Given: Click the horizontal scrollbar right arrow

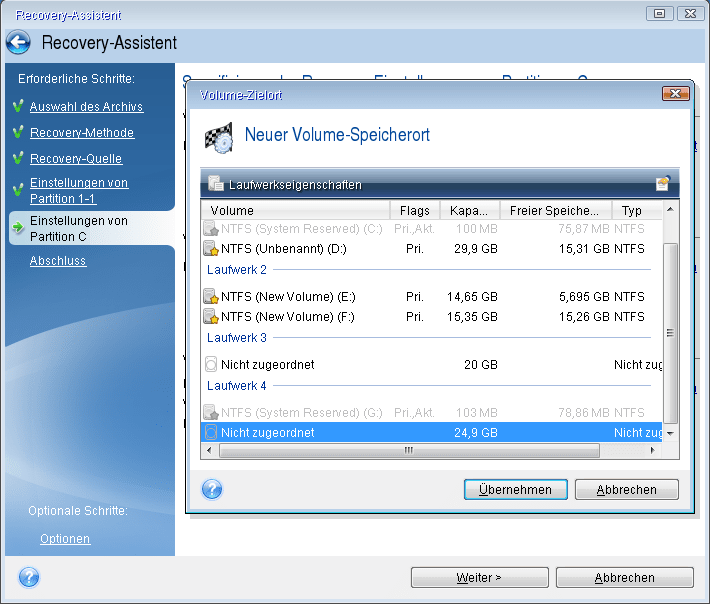Looking at the screenshot, I should [654, 451].
